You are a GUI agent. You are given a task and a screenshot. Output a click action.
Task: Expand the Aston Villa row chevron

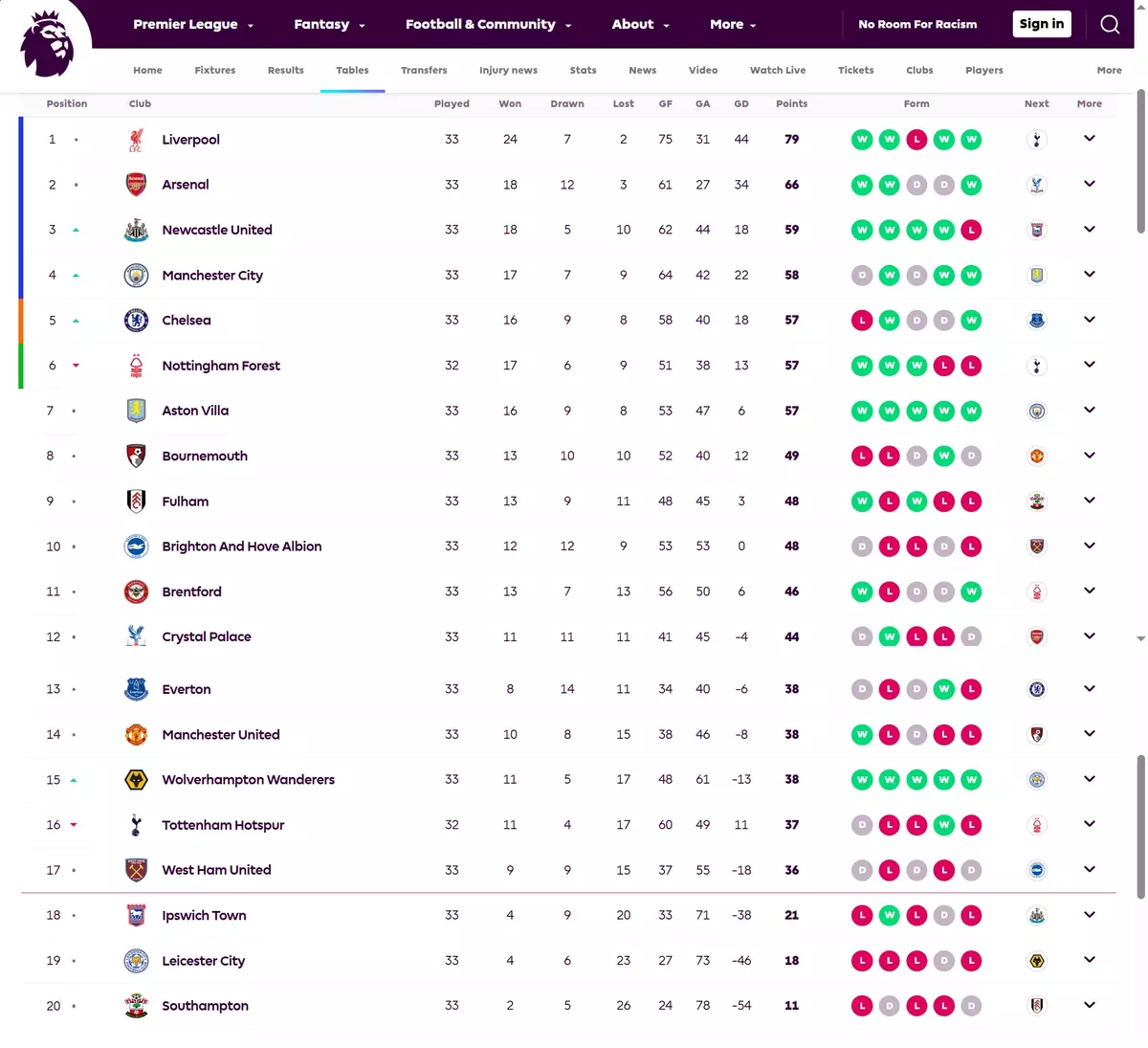tap(1089, 410)
